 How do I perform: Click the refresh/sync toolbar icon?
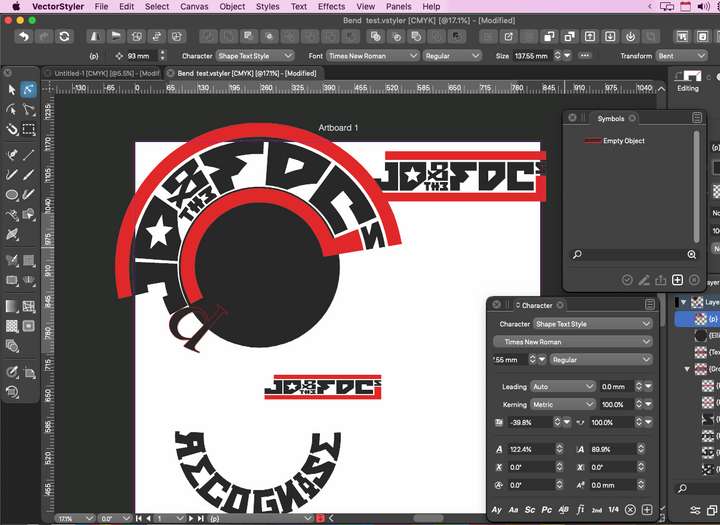tap(64, 36)
